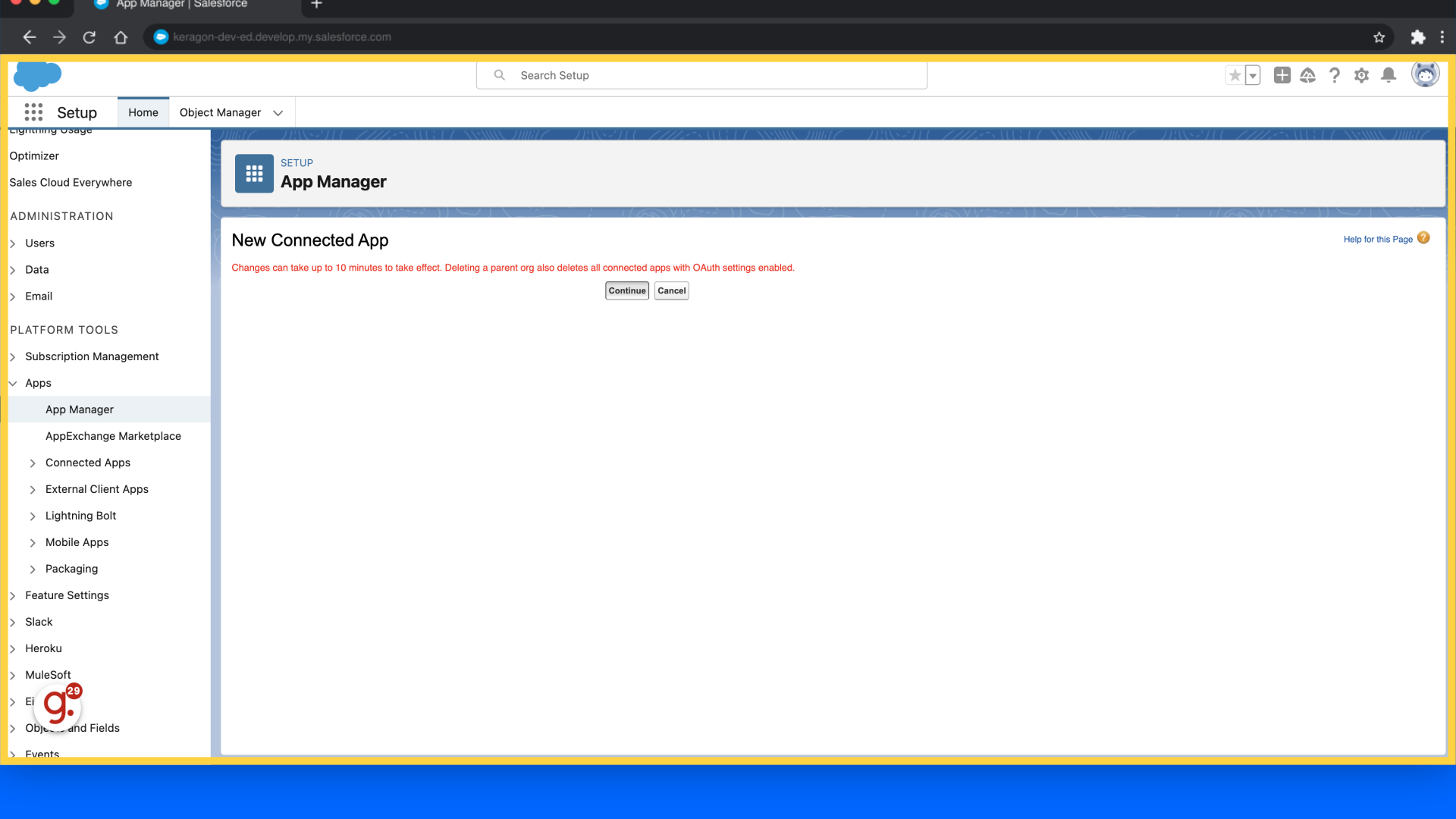Click the browser home icon

121,37
